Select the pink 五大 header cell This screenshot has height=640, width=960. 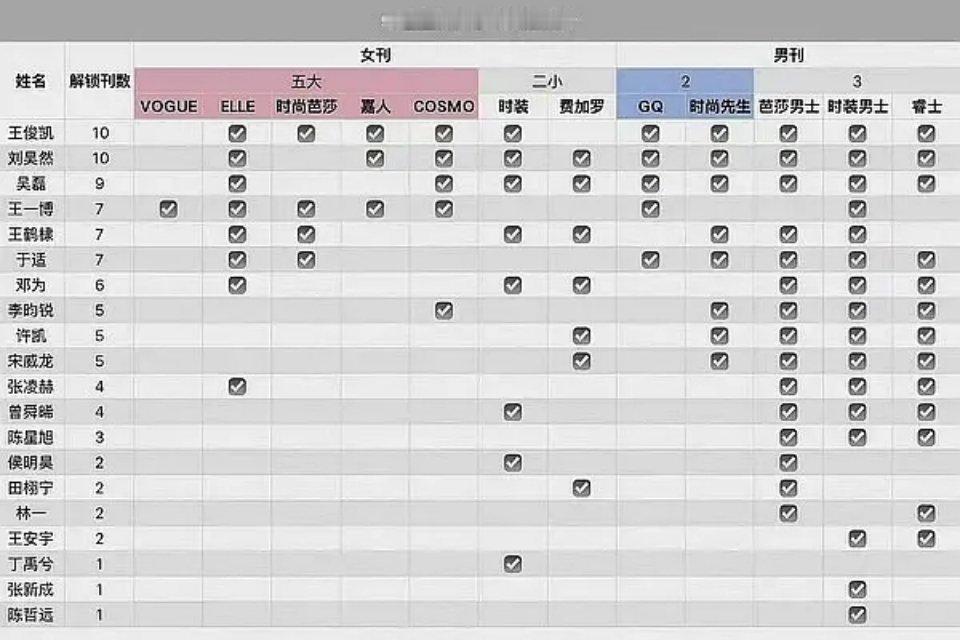tap(306, 81)
